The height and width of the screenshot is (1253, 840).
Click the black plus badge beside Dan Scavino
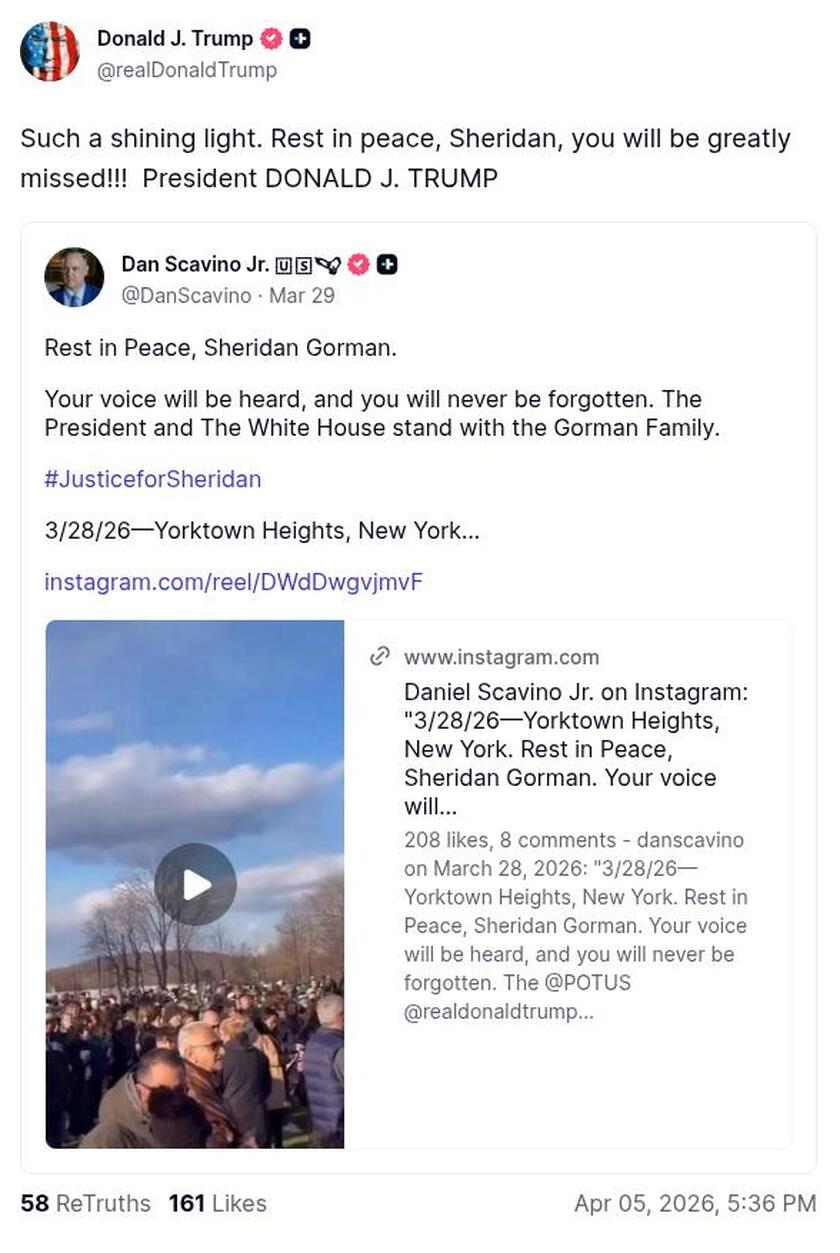[x=387, y=264]
